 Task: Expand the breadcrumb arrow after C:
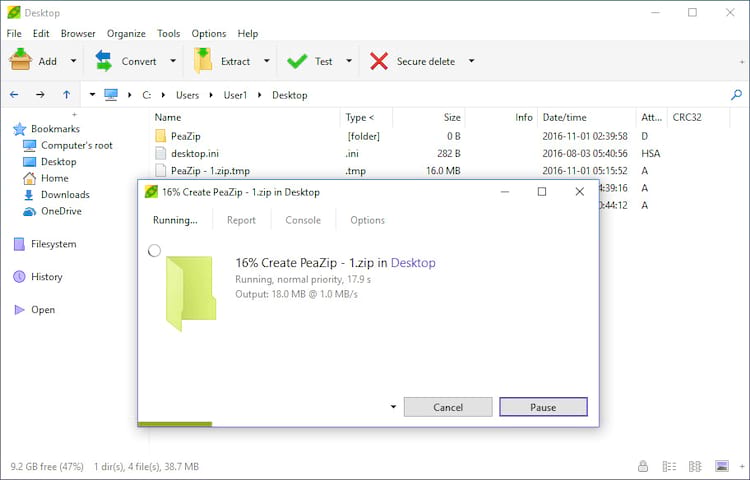(x=163, y=95)
